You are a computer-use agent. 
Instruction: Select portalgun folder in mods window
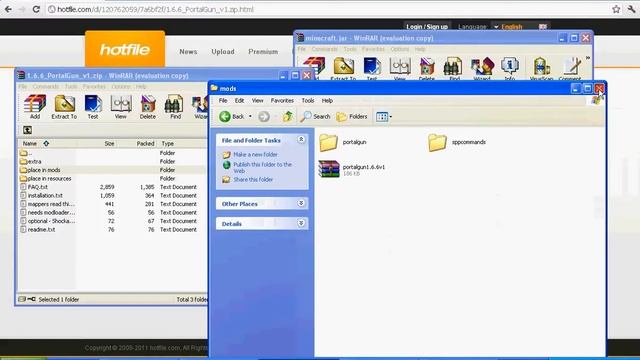click(343, 142)
